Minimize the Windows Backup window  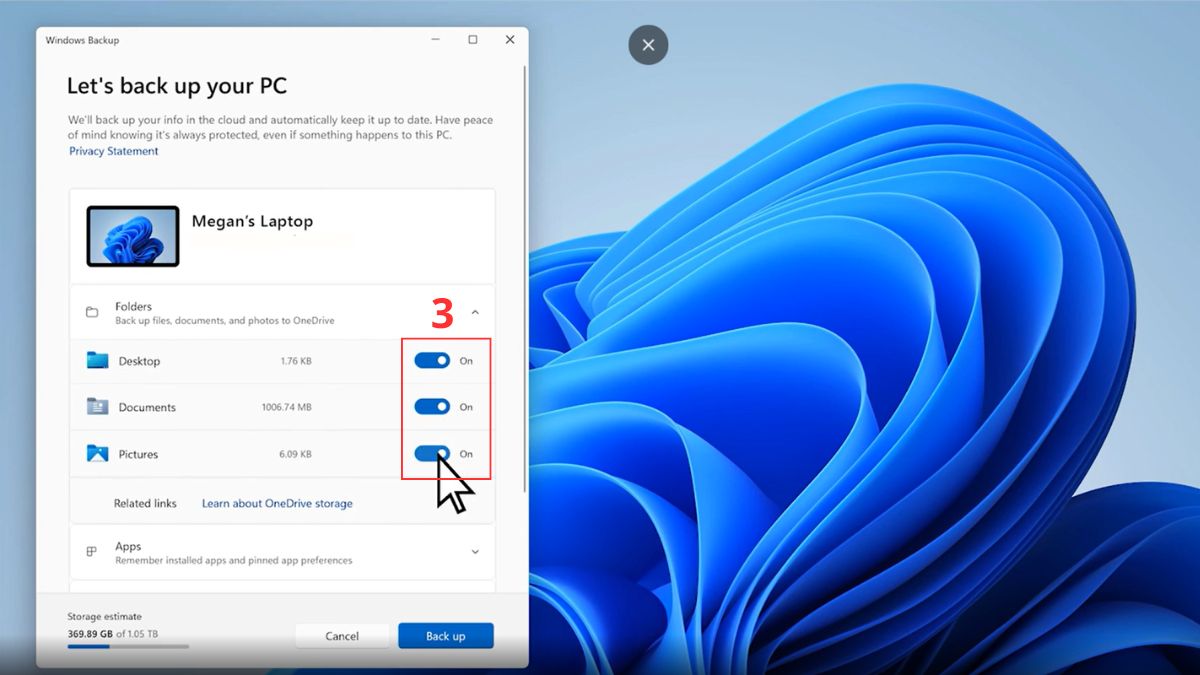[x=436, y=40]
